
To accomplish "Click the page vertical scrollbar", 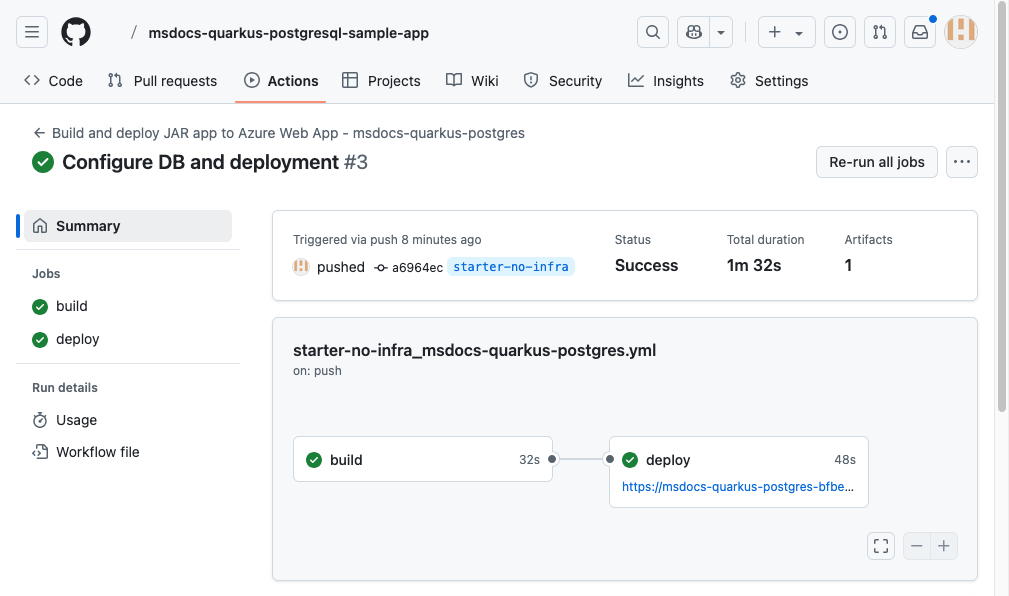I will coord(1002,206).
